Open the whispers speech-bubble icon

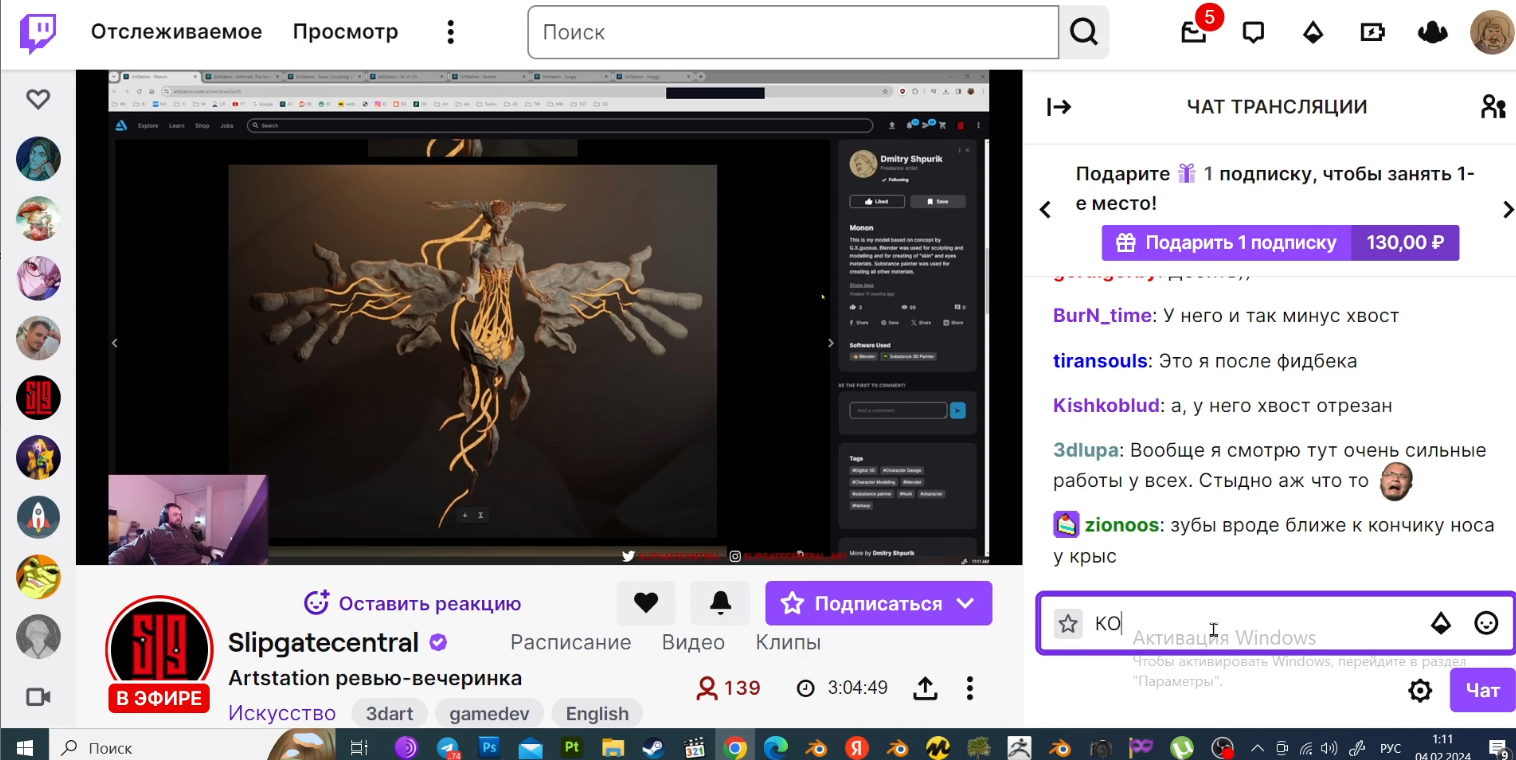click(1253, 32)
